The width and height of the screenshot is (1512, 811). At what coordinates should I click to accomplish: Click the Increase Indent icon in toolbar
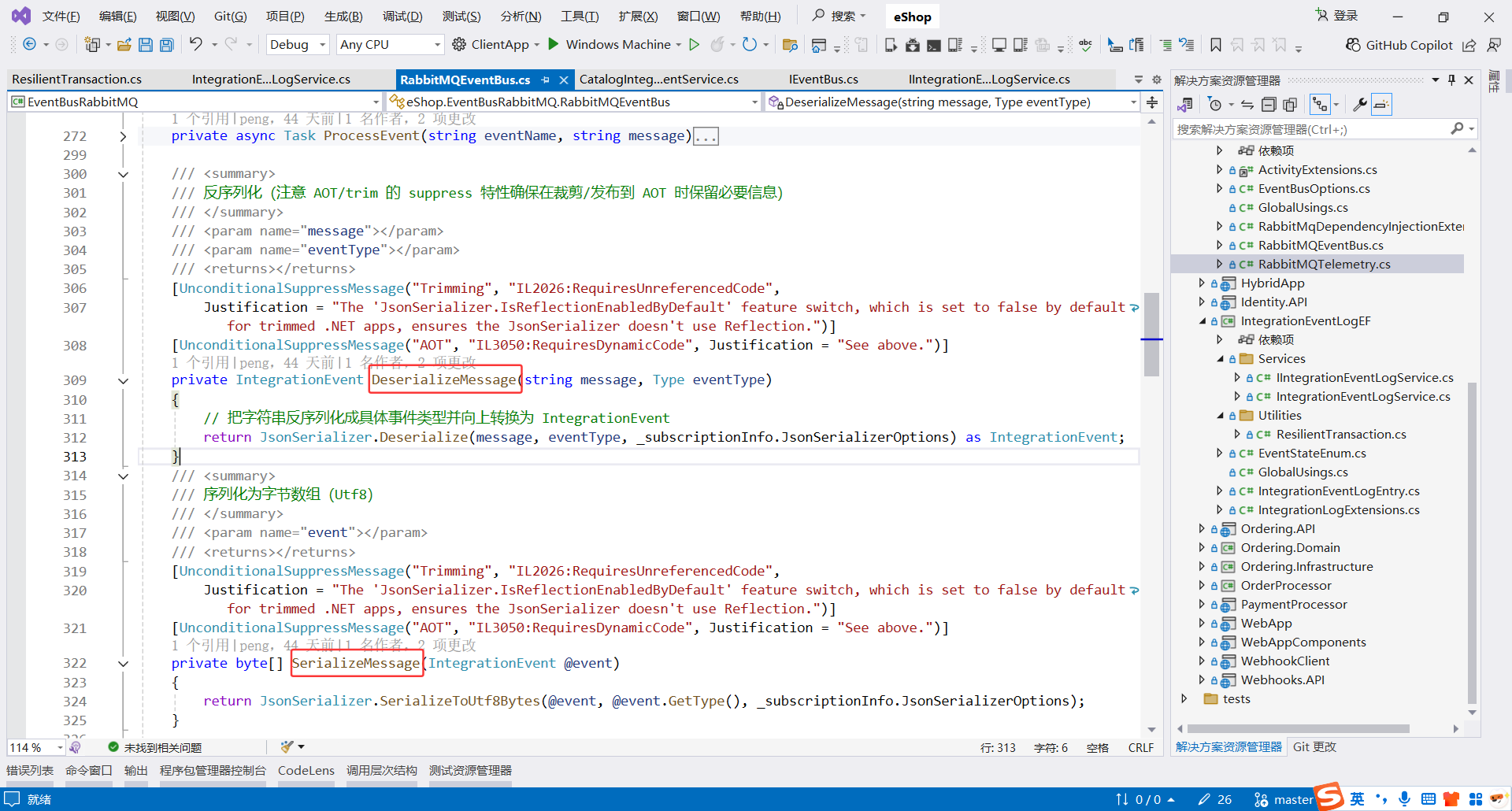click(x=1165, y=45)
